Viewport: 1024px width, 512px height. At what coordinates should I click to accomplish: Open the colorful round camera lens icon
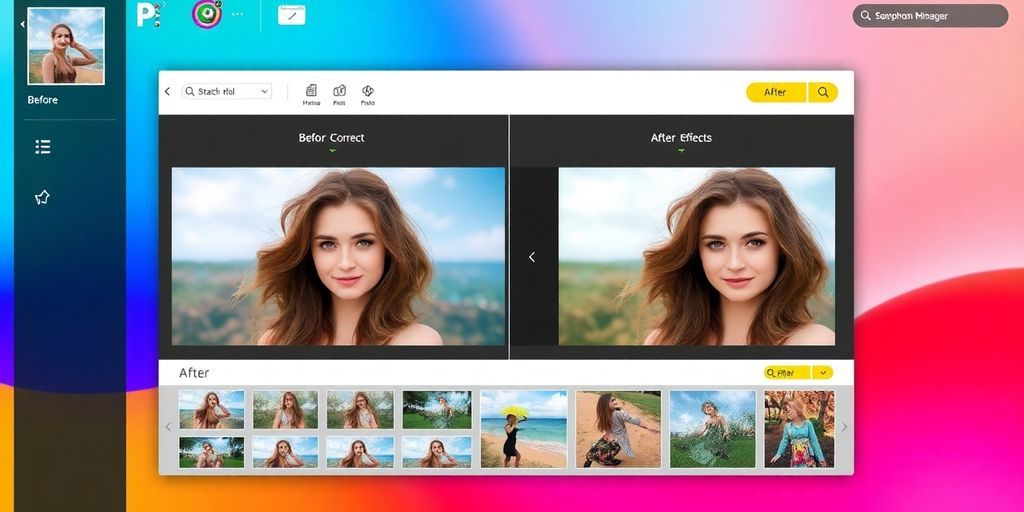point(207,14)
